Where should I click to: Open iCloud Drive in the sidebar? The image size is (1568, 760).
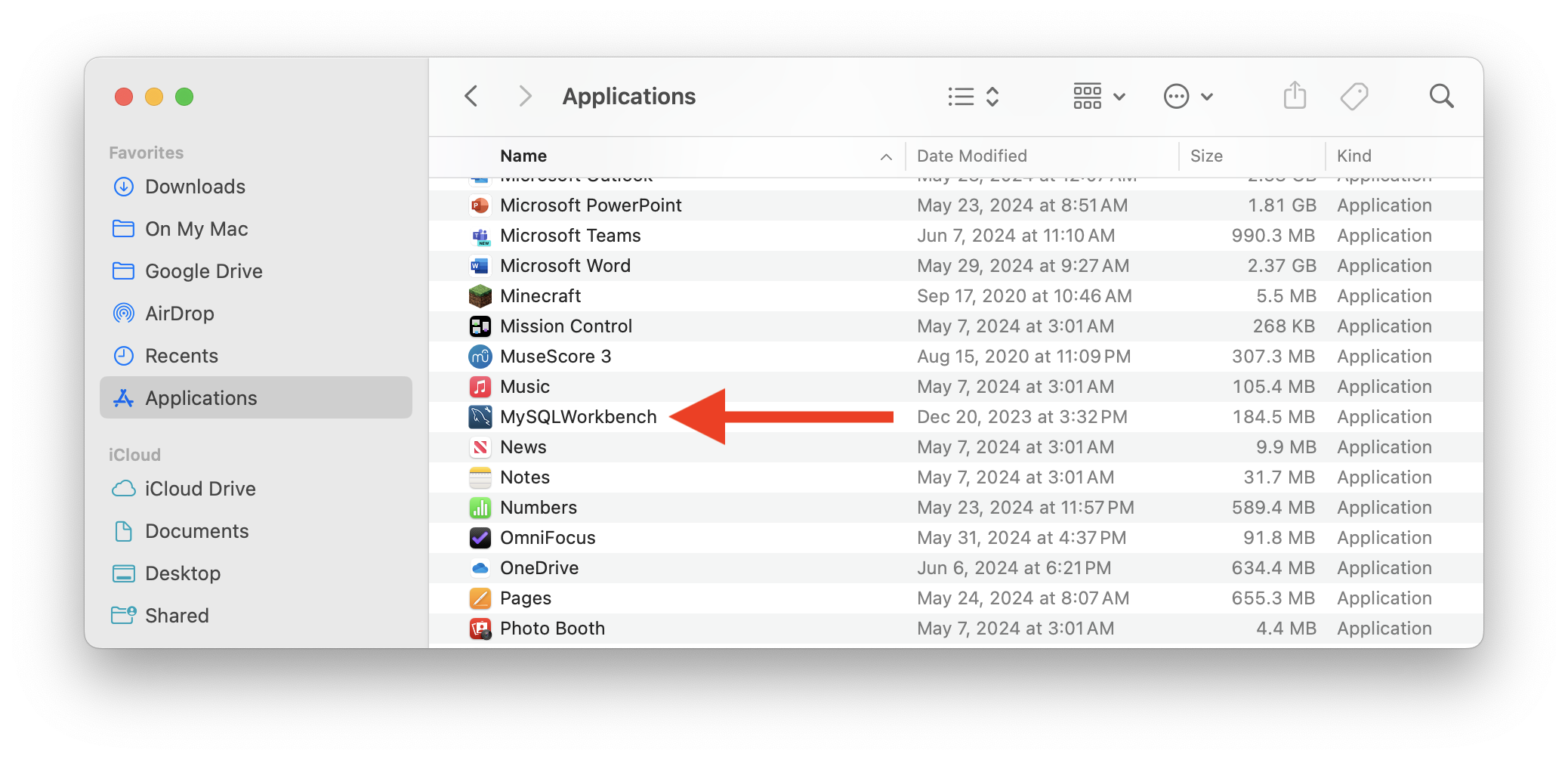[255, 489]
